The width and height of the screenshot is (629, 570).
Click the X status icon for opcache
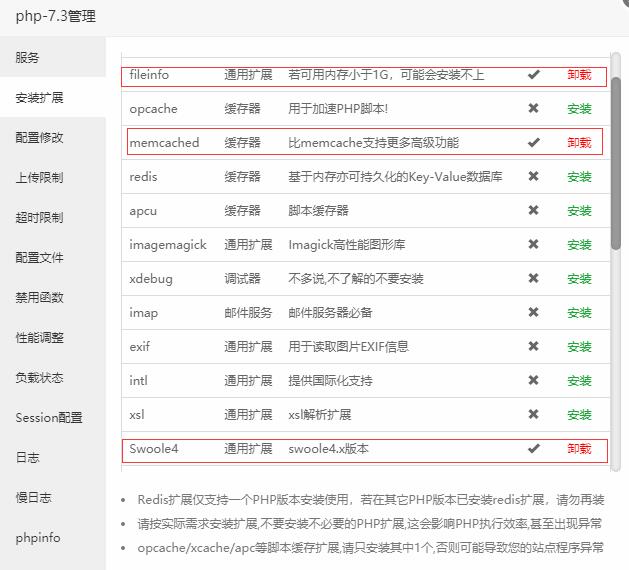534,109
